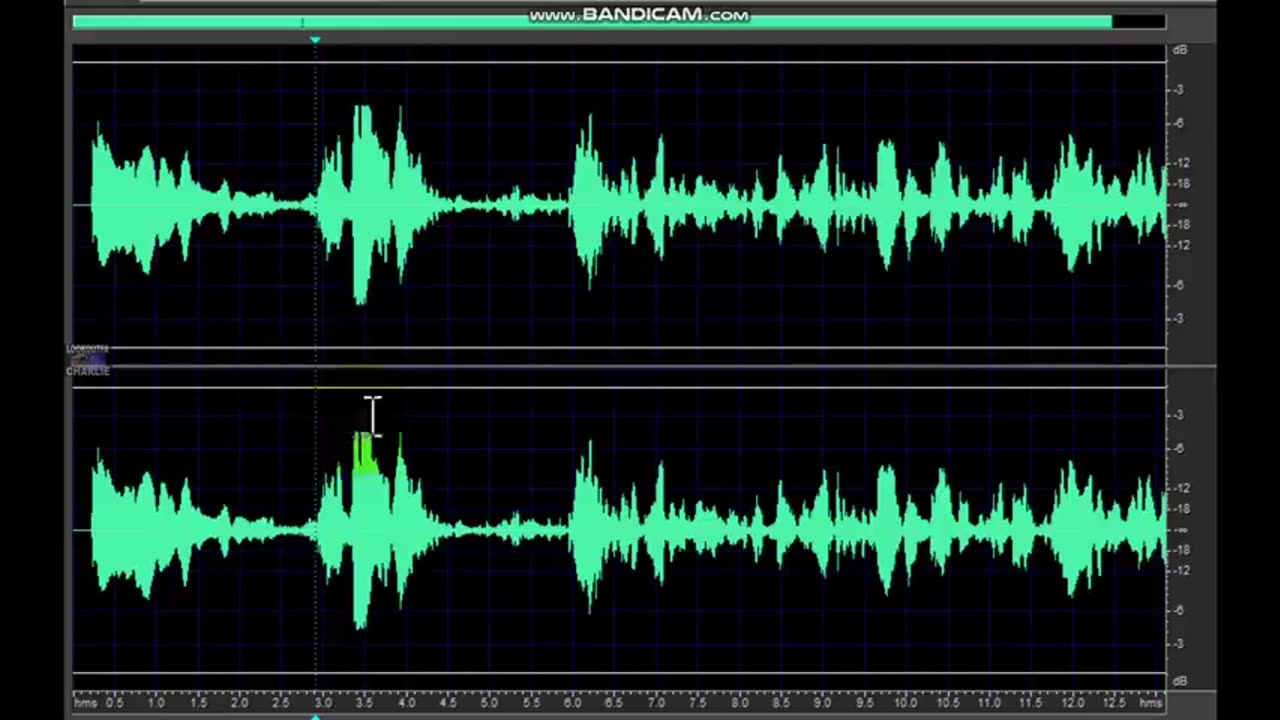This screenshot has height=720, width=1280.
Task: Click the 12.0 mark on time ruler
Action: pyautogui.click(x=1072, y=703)
